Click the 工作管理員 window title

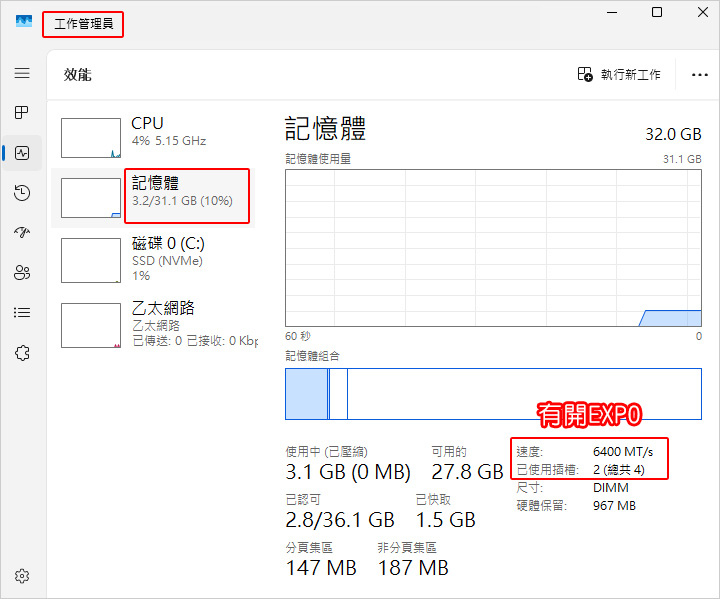coord(84,24)
